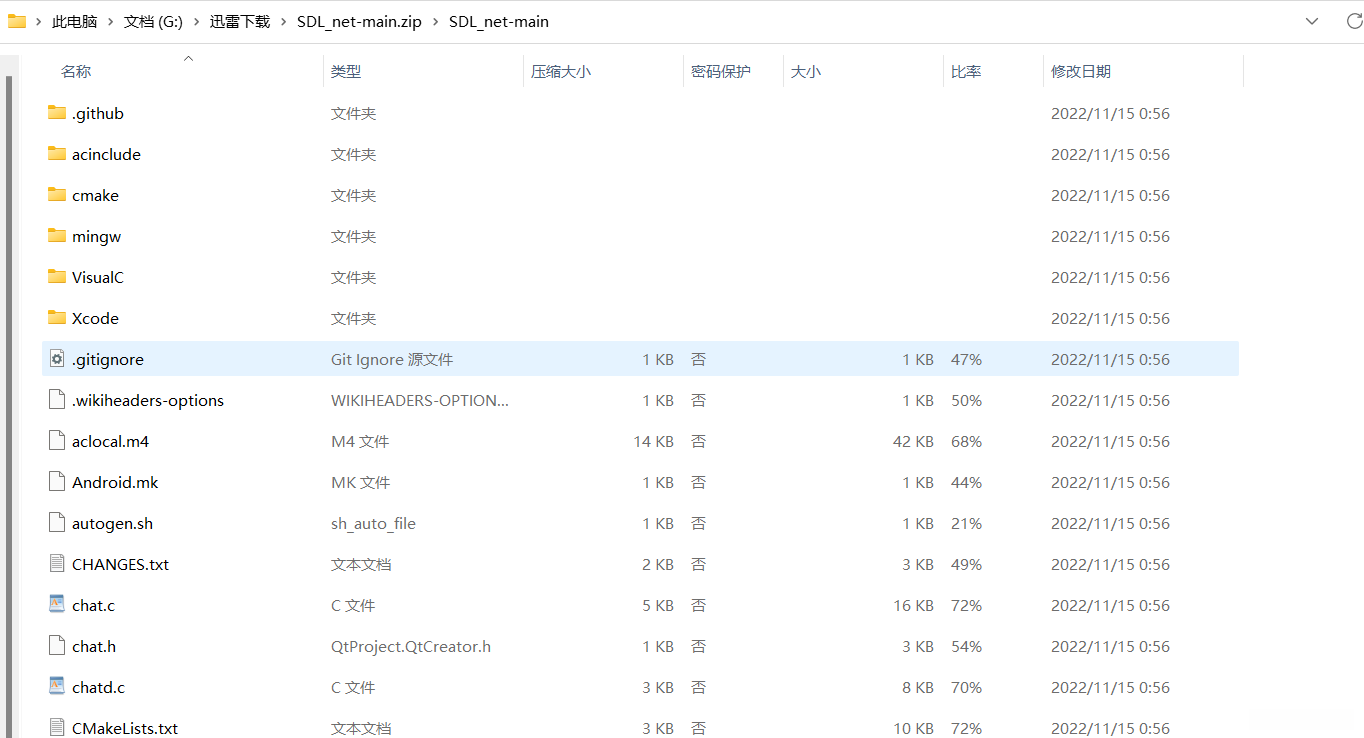Select the CMakeLists.txt file name

pos(125,728)
